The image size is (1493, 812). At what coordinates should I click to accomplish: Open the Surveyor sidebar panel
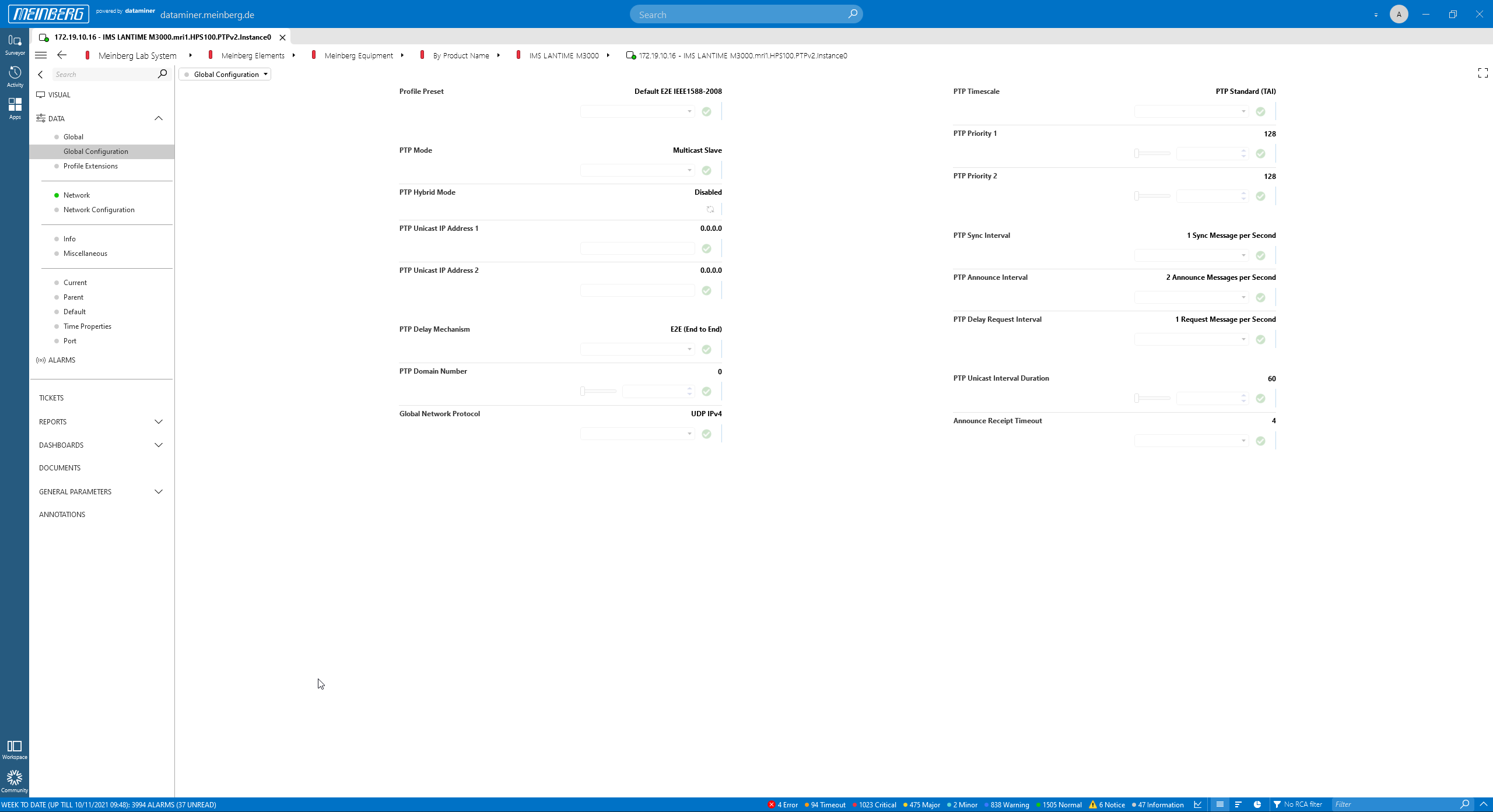(x=15, y=44)
